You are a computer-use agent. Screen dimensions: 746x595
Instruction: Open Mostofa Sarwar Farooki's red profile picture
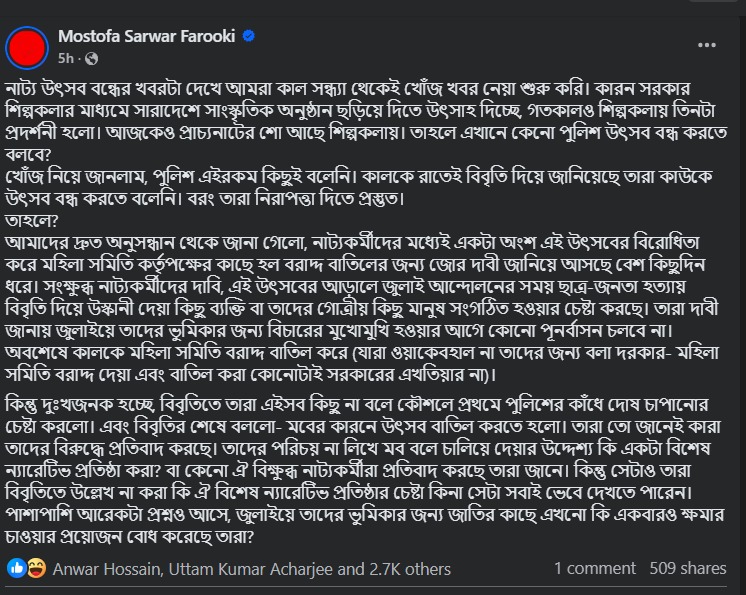27,48
